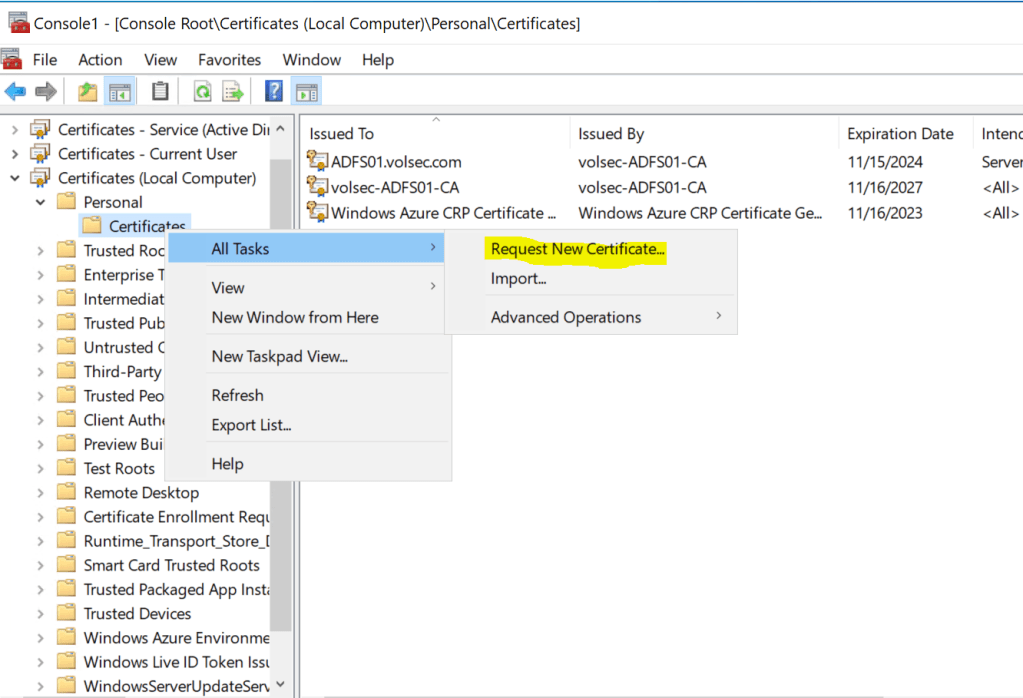Screen dimensions: 1023x698
Task: Click the Export List toolbar icon
Action: [x=233, y=92]
